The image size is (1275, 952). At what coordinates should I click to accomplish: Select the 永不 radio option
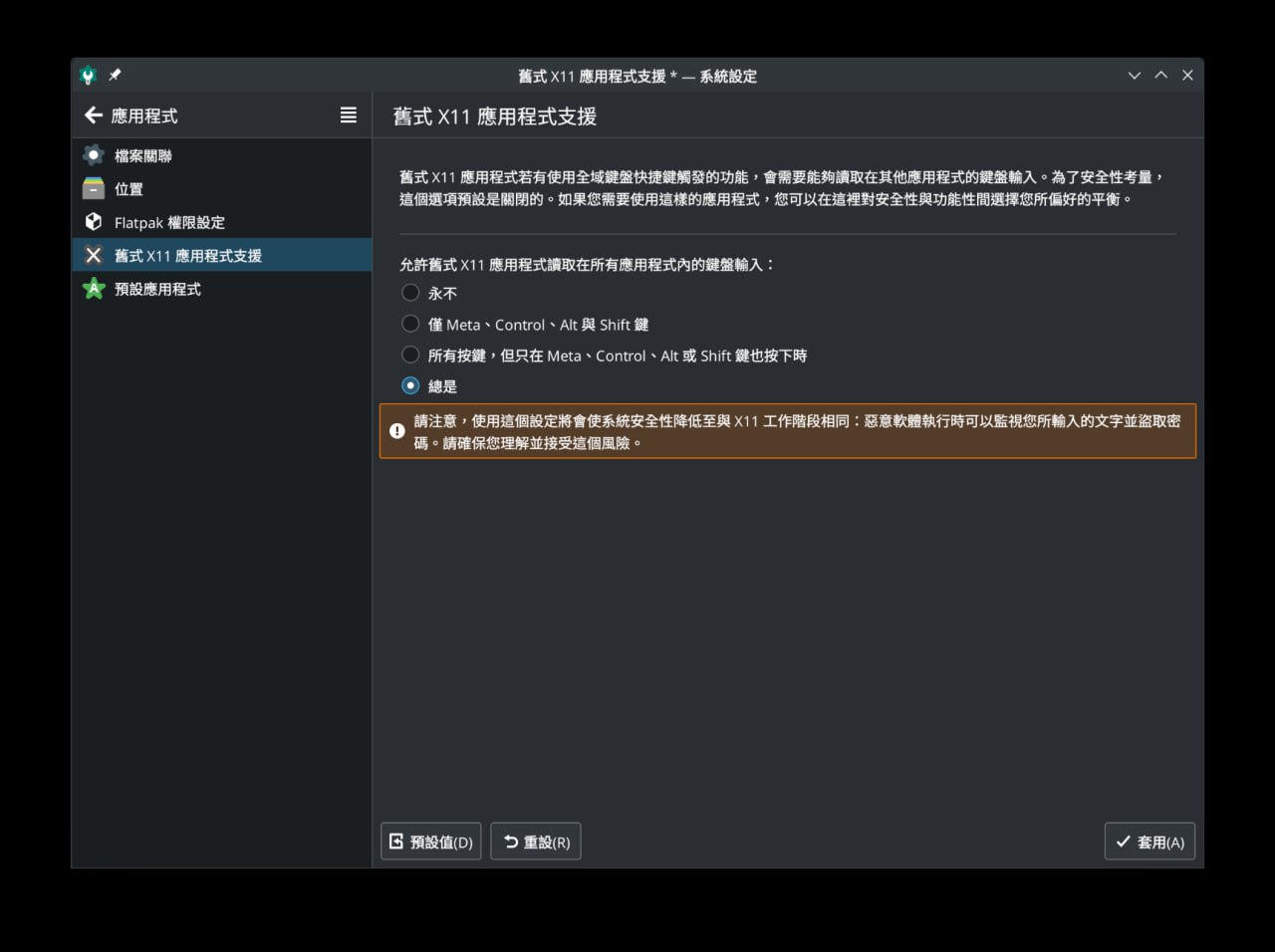coord(410,293)
